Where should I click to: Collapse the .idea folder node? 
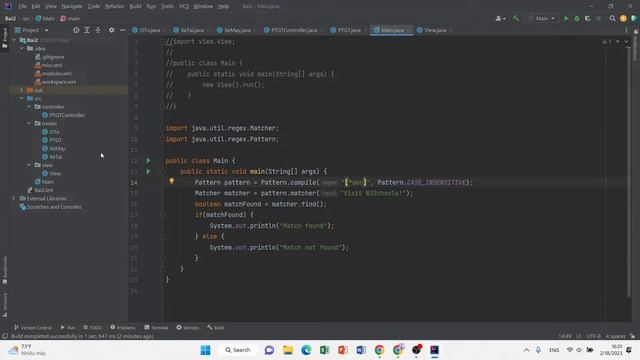point(22,48)
